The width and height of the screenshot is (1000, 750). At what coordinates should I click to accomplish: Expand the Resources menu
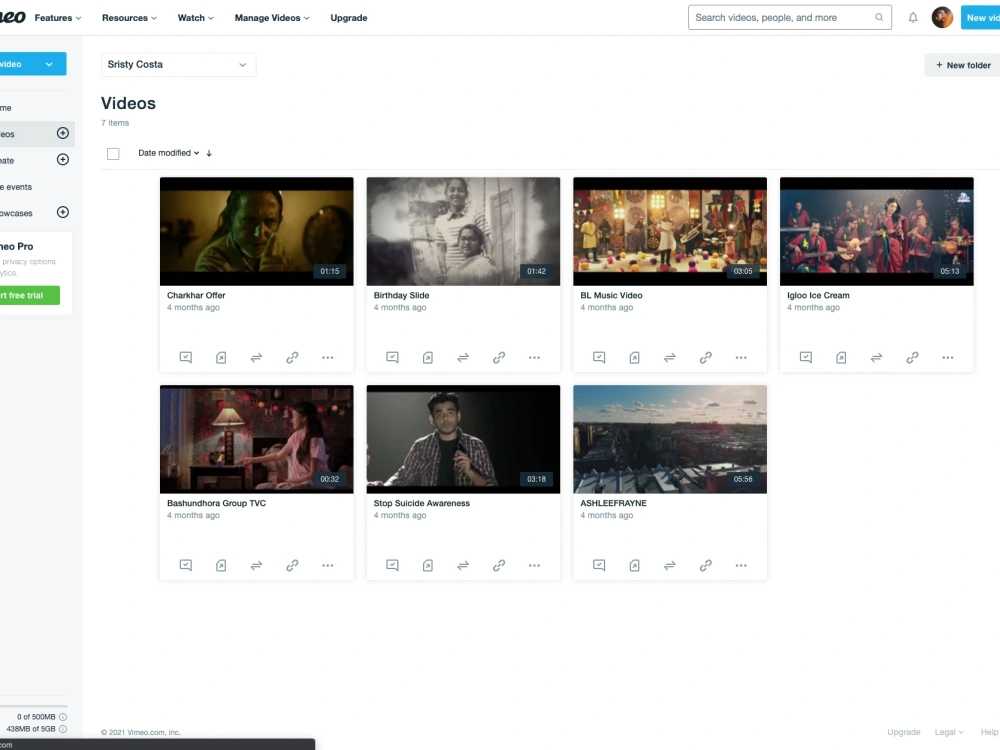tap(129, 18)
